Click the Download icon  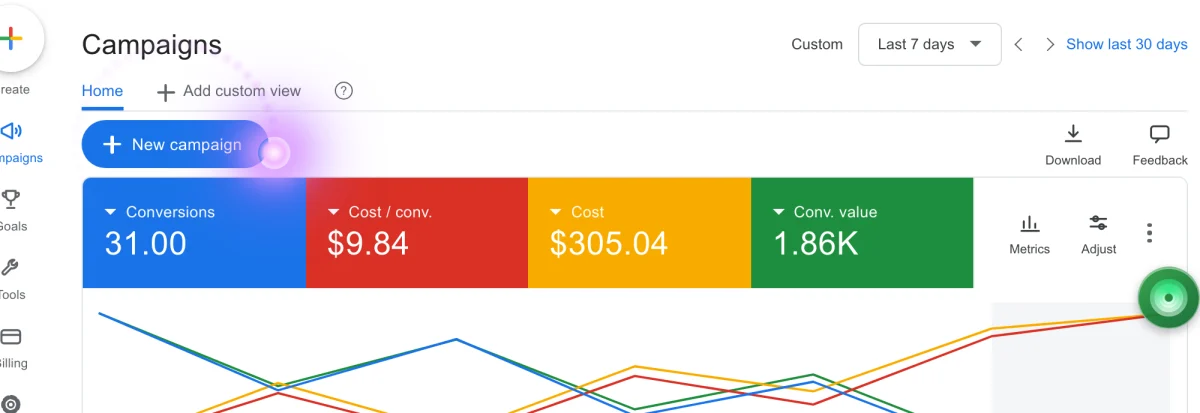click(1073, 134)
